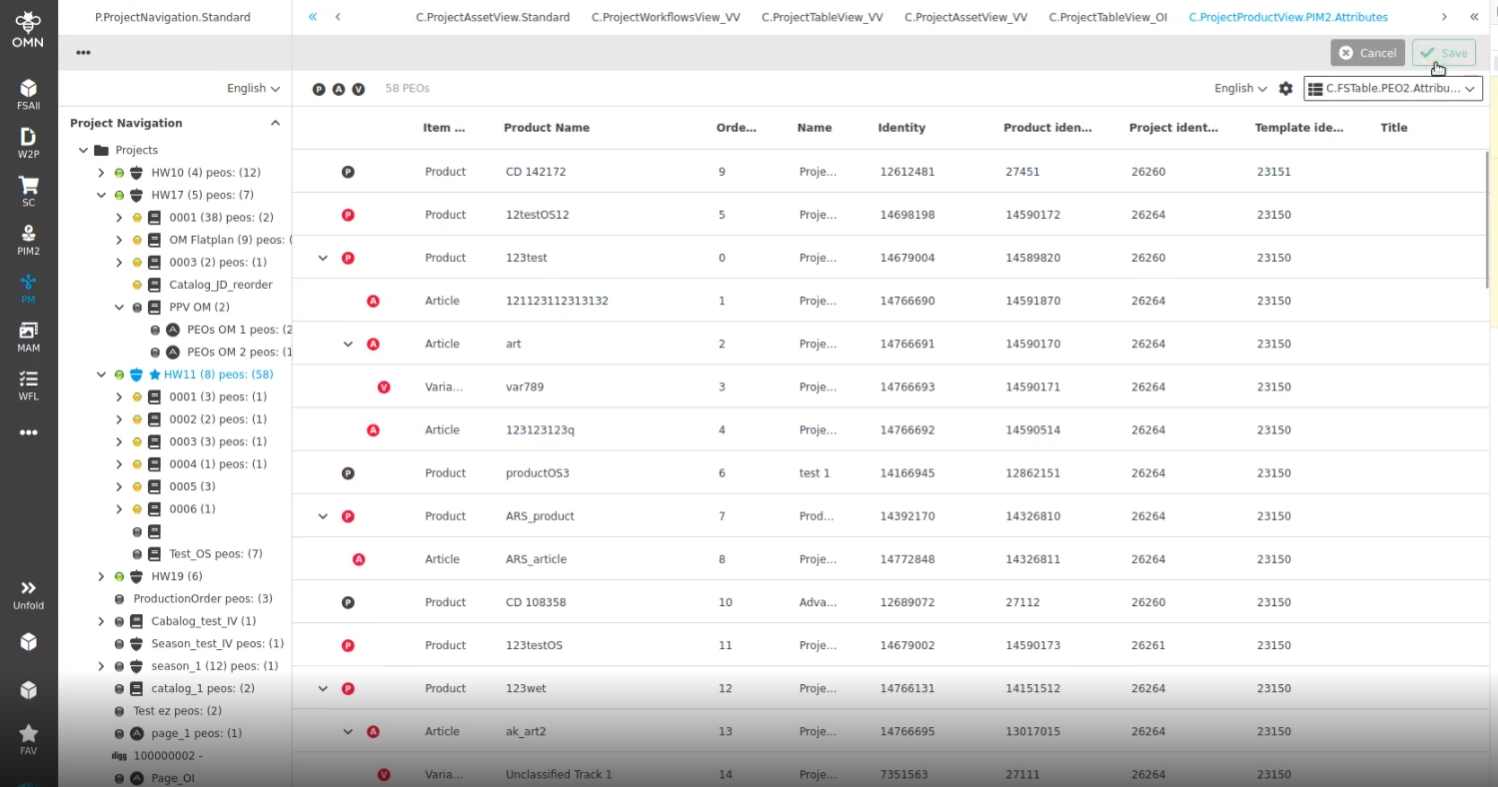This screenshot has height=787, width=1498.
Task: Collapse the 123test product row
Action: click(323, 258)
